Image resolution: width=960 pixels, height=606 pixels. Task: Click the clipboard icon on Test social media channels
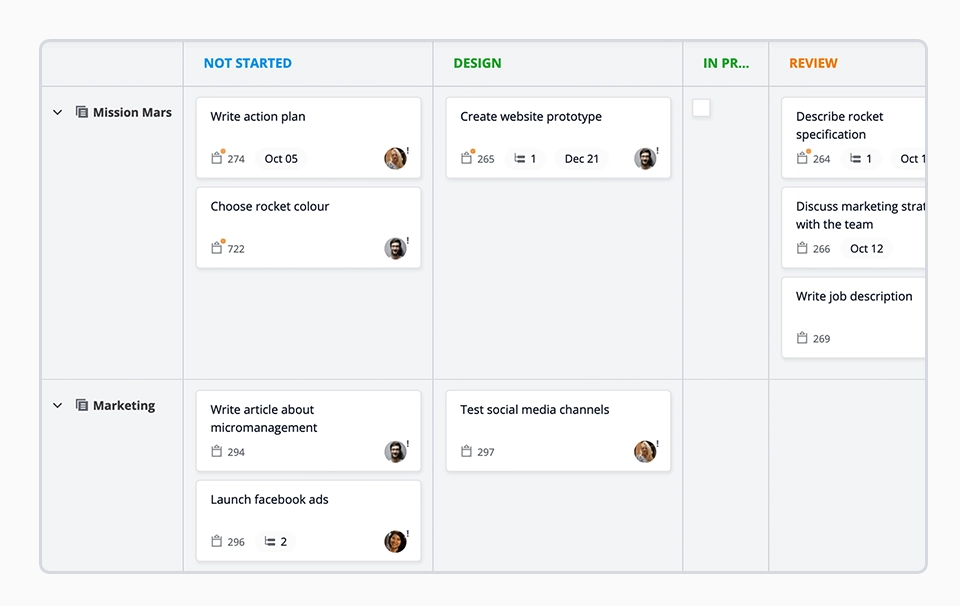465,451
